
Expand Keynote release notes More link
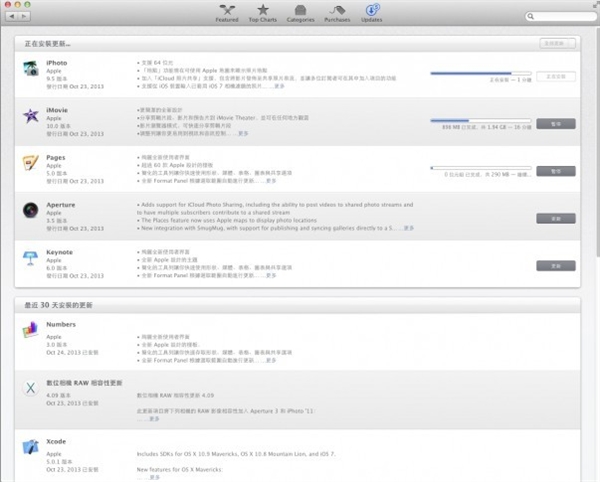point(271,275)
